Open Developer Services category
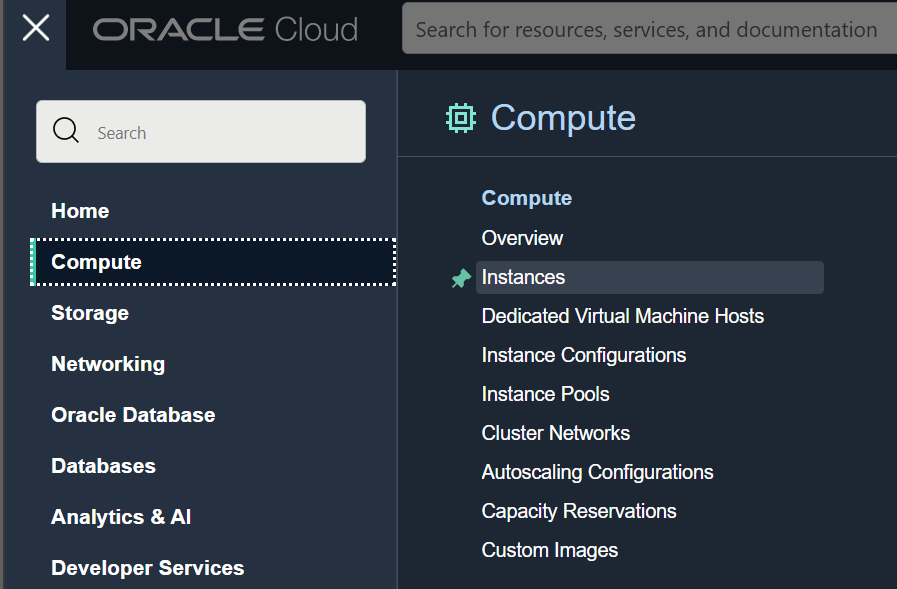 pos(148,567)
